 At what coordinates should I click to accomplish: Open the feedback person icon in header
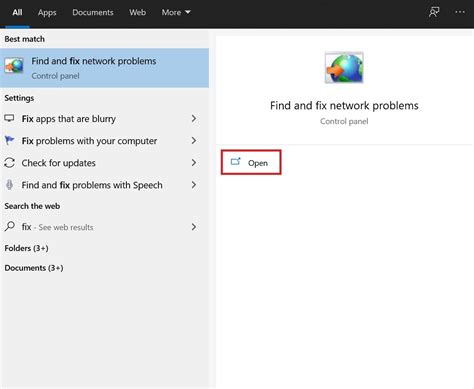(434, 12)
